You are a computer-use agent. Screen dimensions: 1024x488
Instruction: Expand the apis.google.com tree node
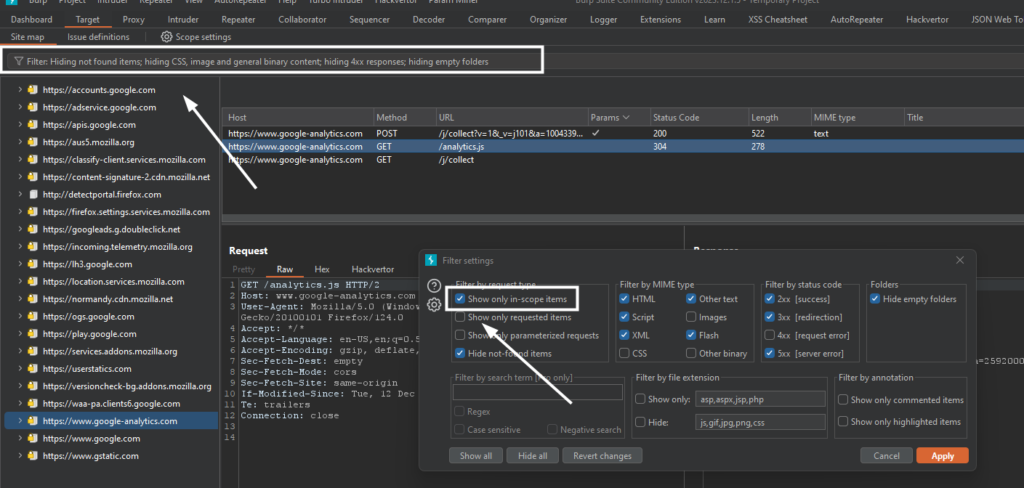[x=20, y=125]
